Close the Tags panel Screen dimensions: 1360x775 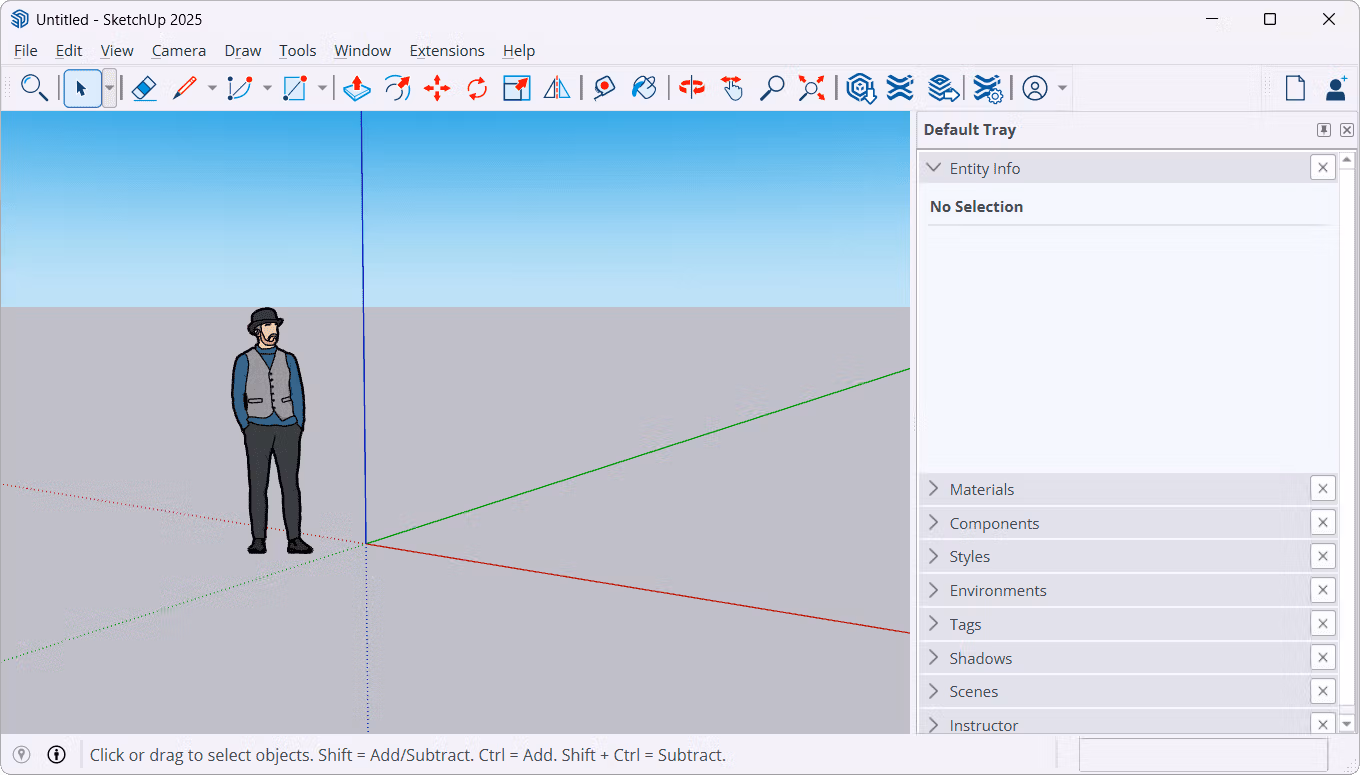[x=1323, y=624]
